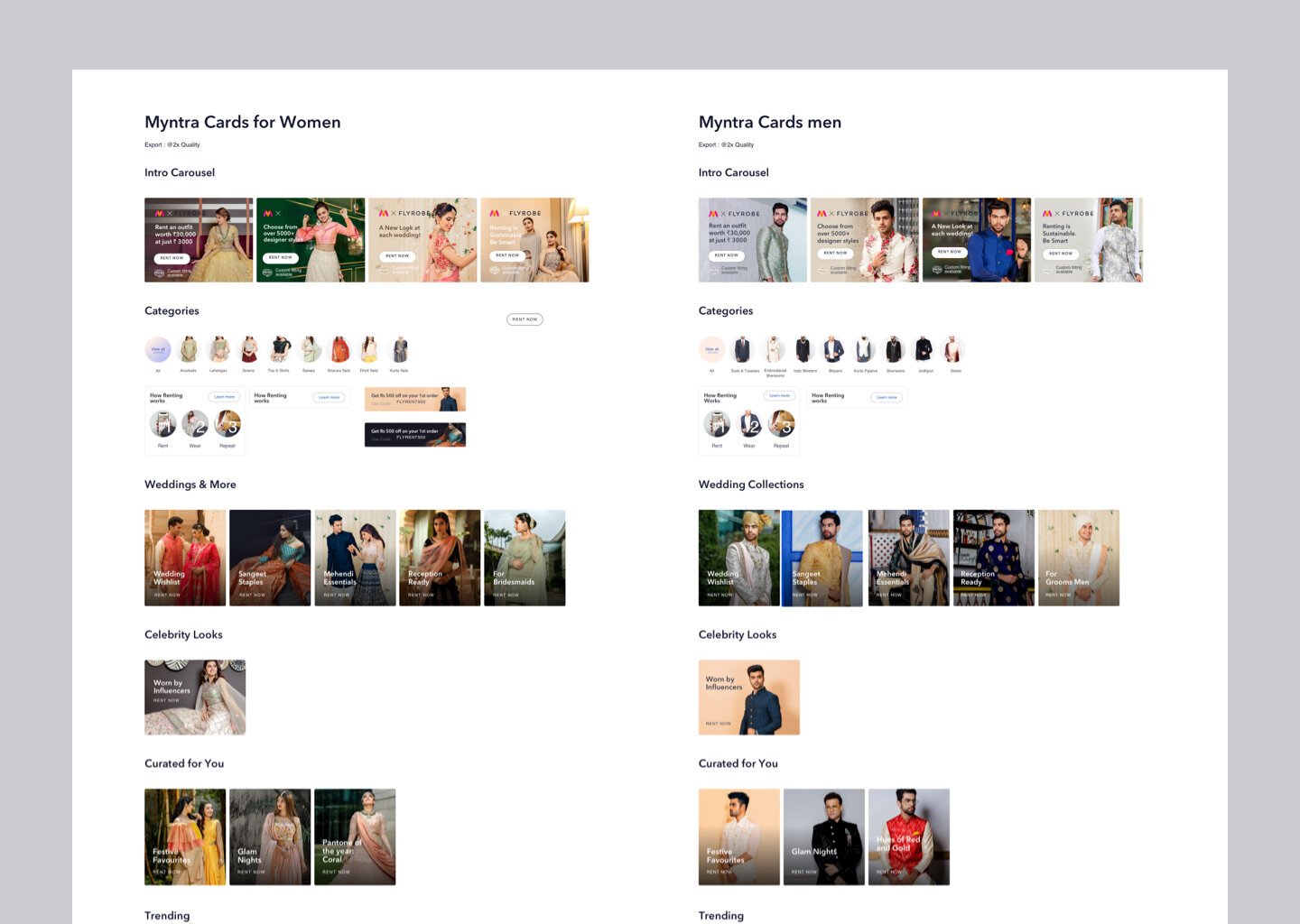Choose the Gowns category icon

click(248, 349)
